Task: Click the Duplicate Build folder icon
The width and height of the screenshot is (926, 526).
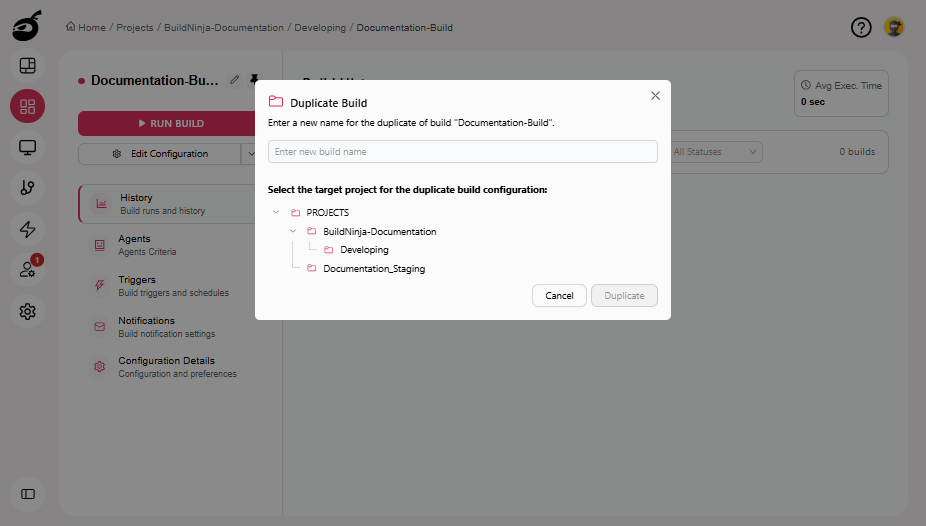Action: point(276,102)
